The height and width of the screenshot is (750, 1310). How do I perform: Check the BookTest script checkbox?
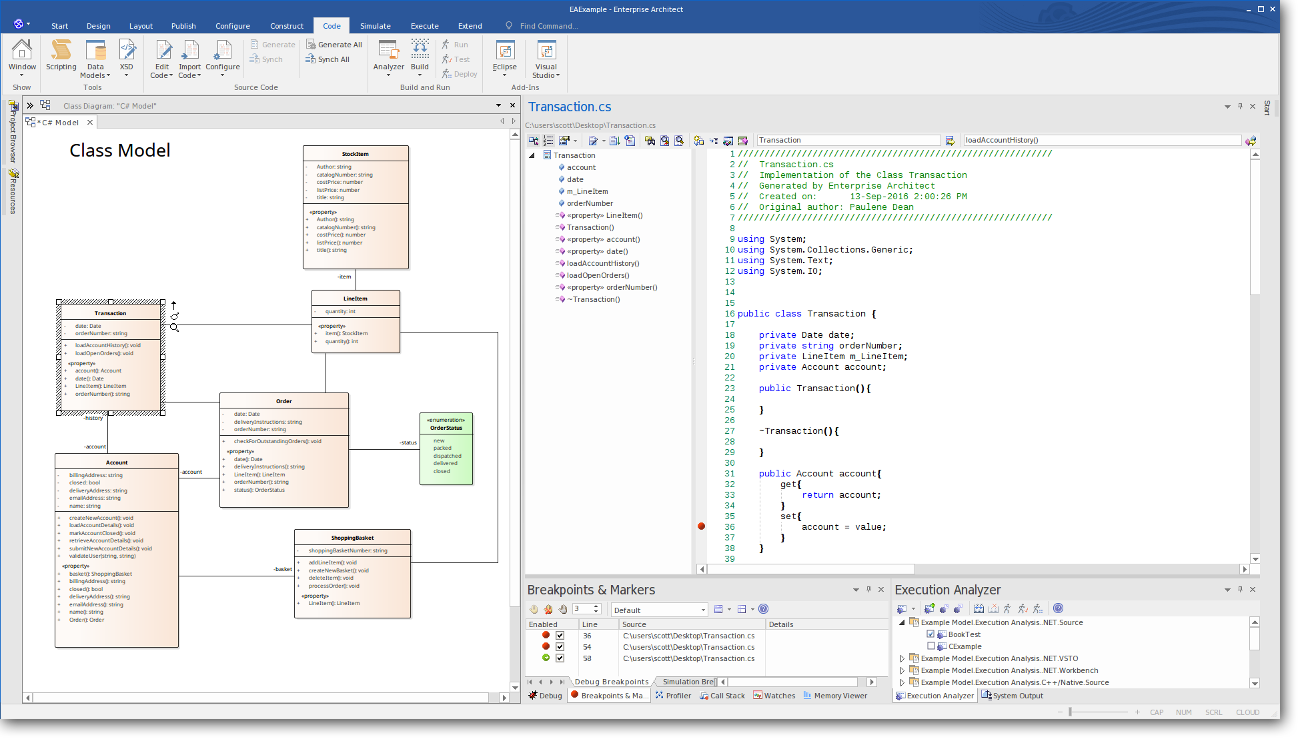tap(931, 634)
